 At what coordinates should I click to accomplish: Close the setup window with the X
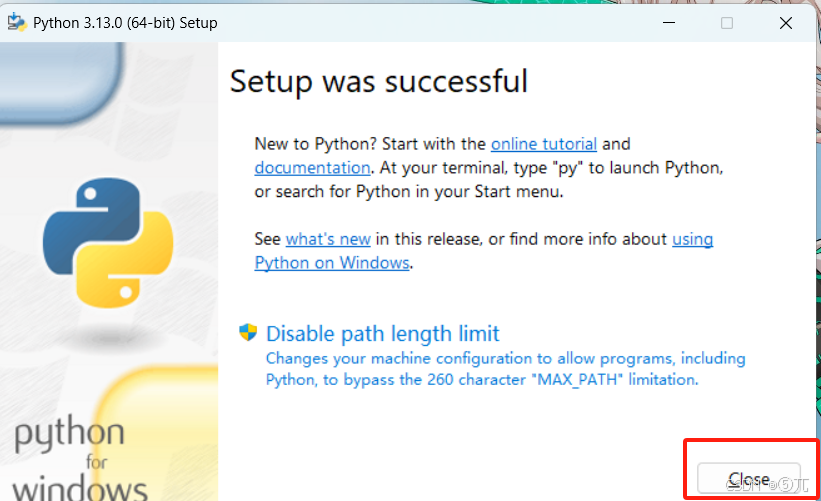pos(785,23)
